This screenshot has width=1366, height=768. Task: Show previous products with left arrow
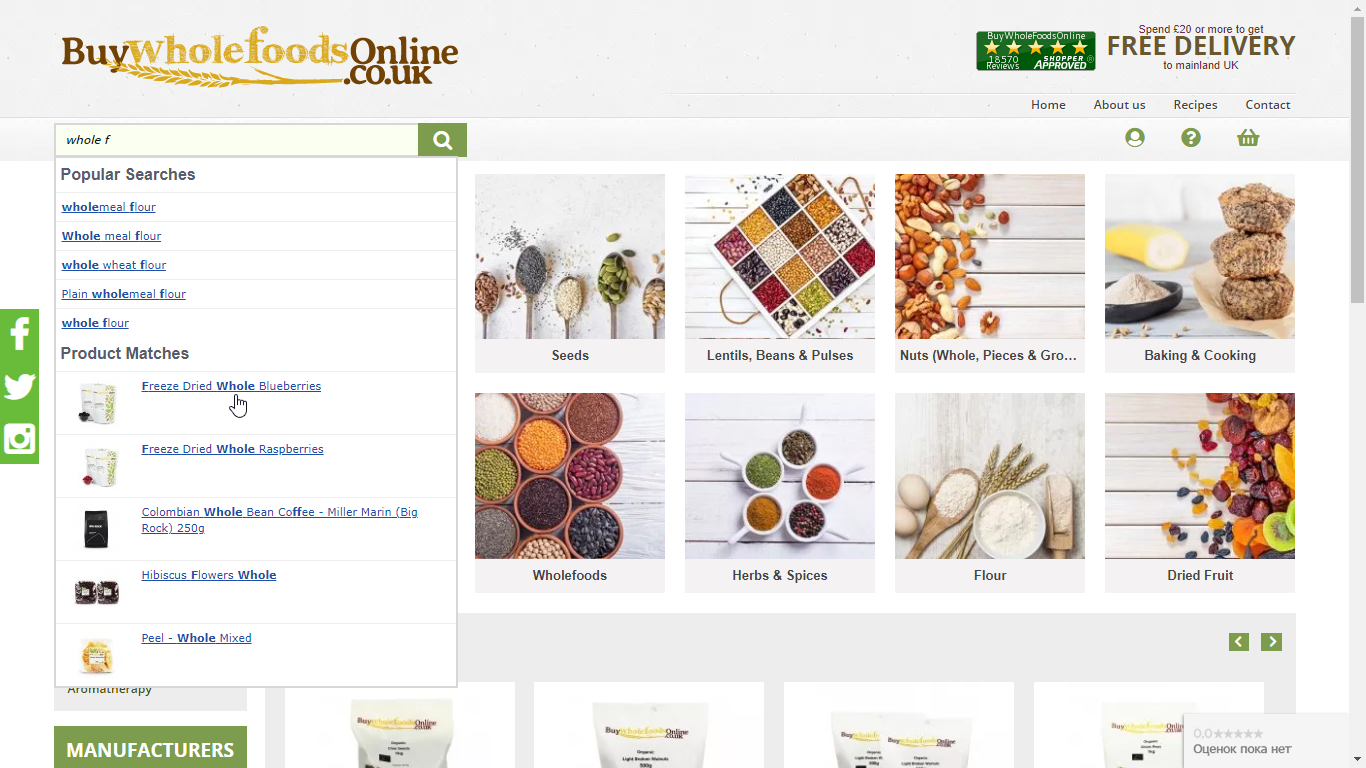[x=1239, y=642]
